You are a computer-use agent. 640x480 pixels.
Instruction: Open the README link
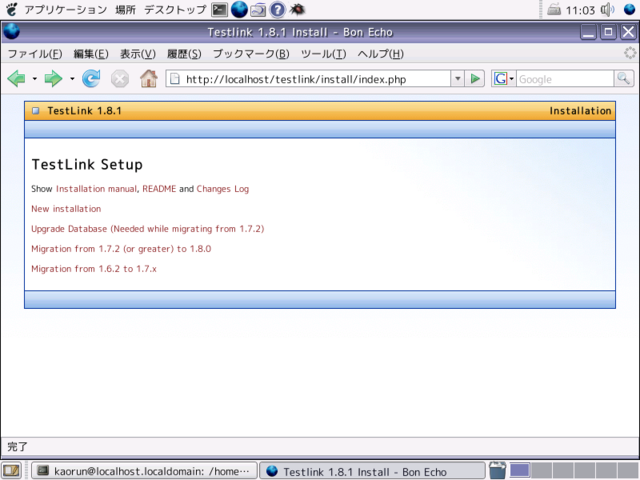pos(159,189)
